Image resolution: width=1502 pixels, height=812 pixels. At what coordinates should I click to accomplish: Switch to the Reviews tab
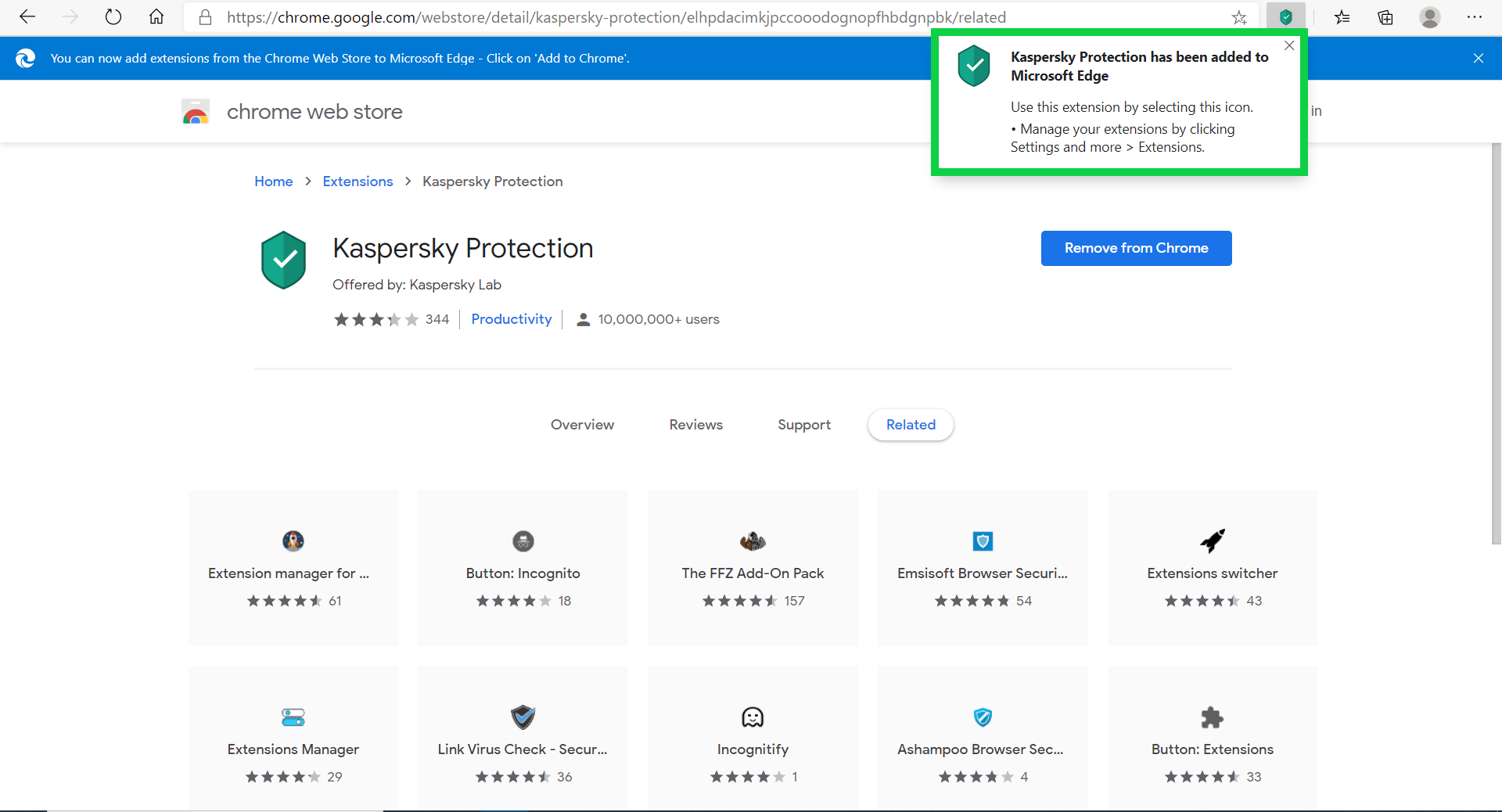coord(696,425)
